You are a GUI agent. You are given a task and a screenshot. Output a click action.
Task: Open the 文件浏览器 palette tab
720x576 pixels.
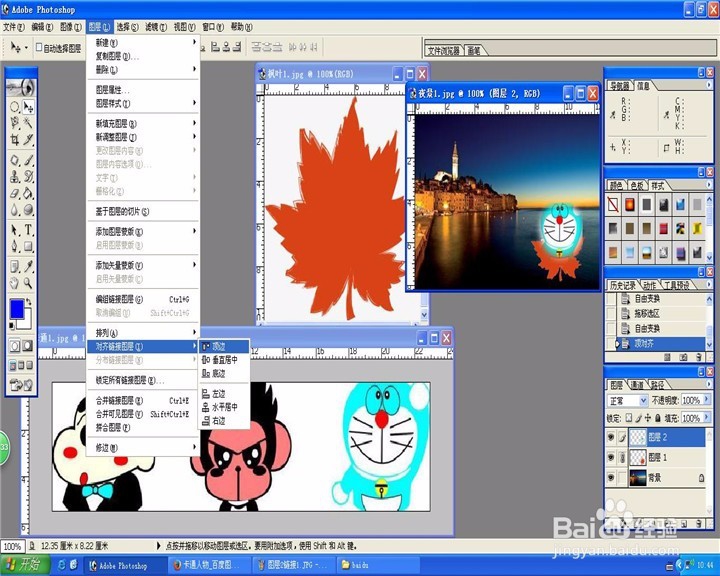[x=444, y=51]
